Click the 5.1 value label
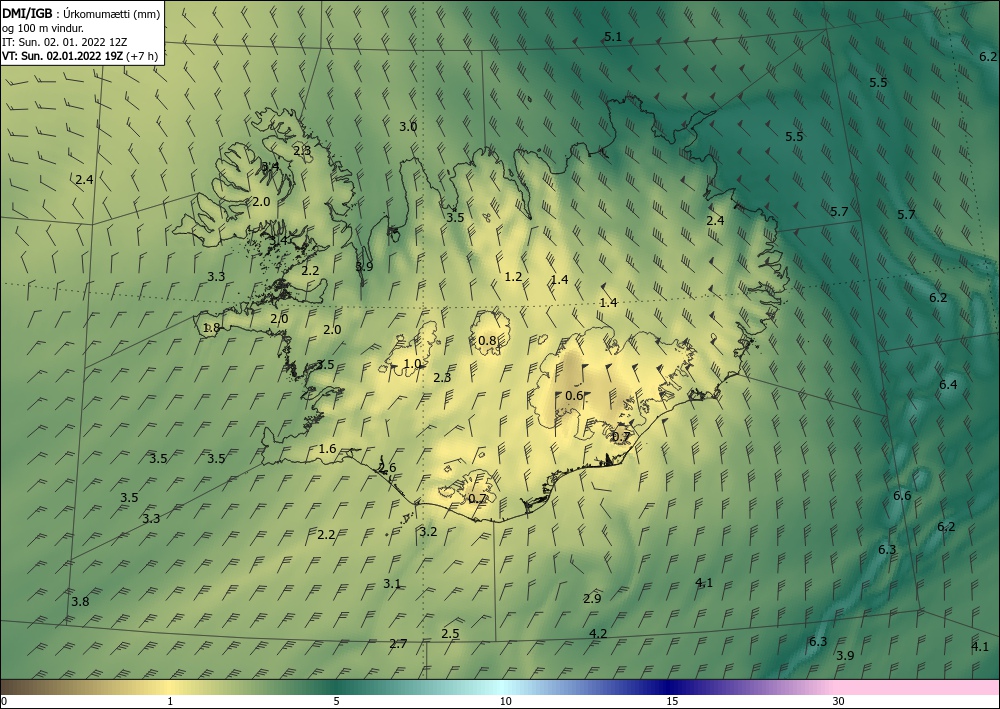1000x709 pixels. 613,37
